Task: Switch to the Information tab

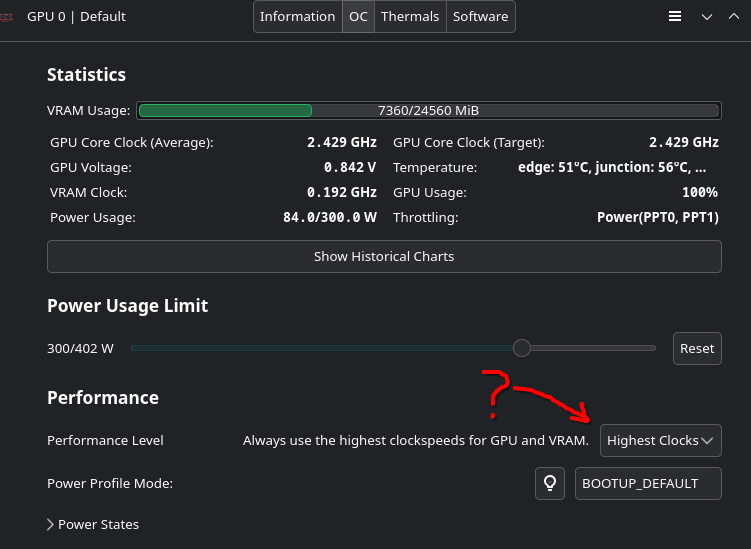Action: tap(297, 17)
